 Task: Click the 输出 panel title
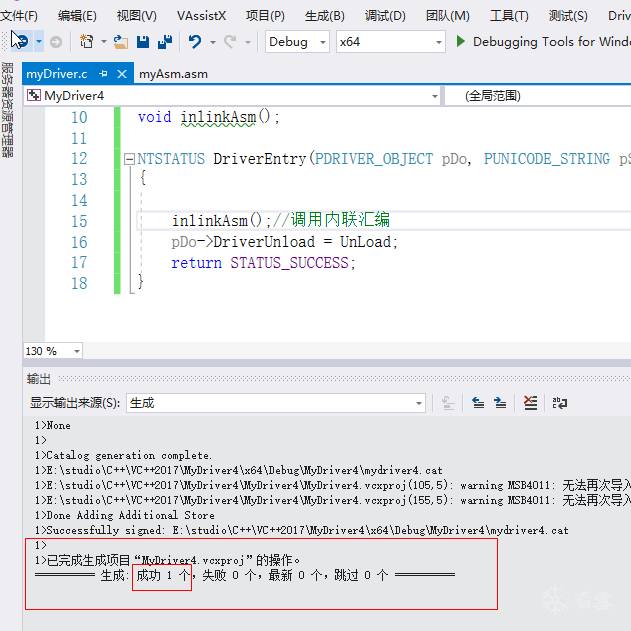39,379
